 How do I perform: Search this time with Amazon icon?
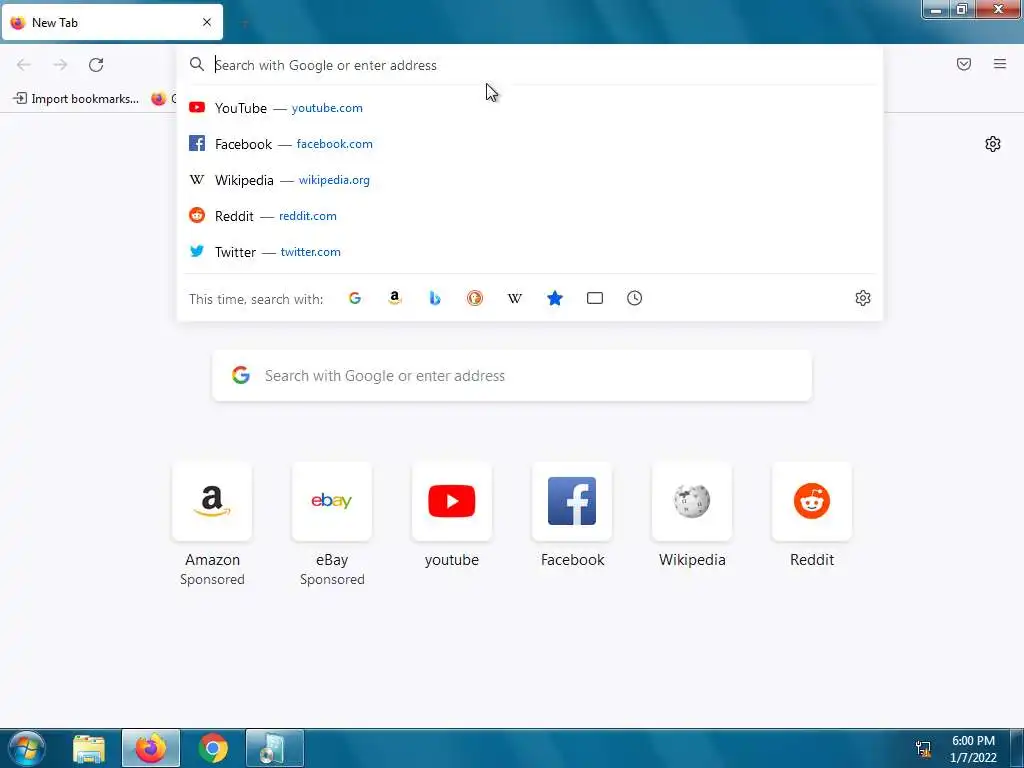[x=394, y=298]
